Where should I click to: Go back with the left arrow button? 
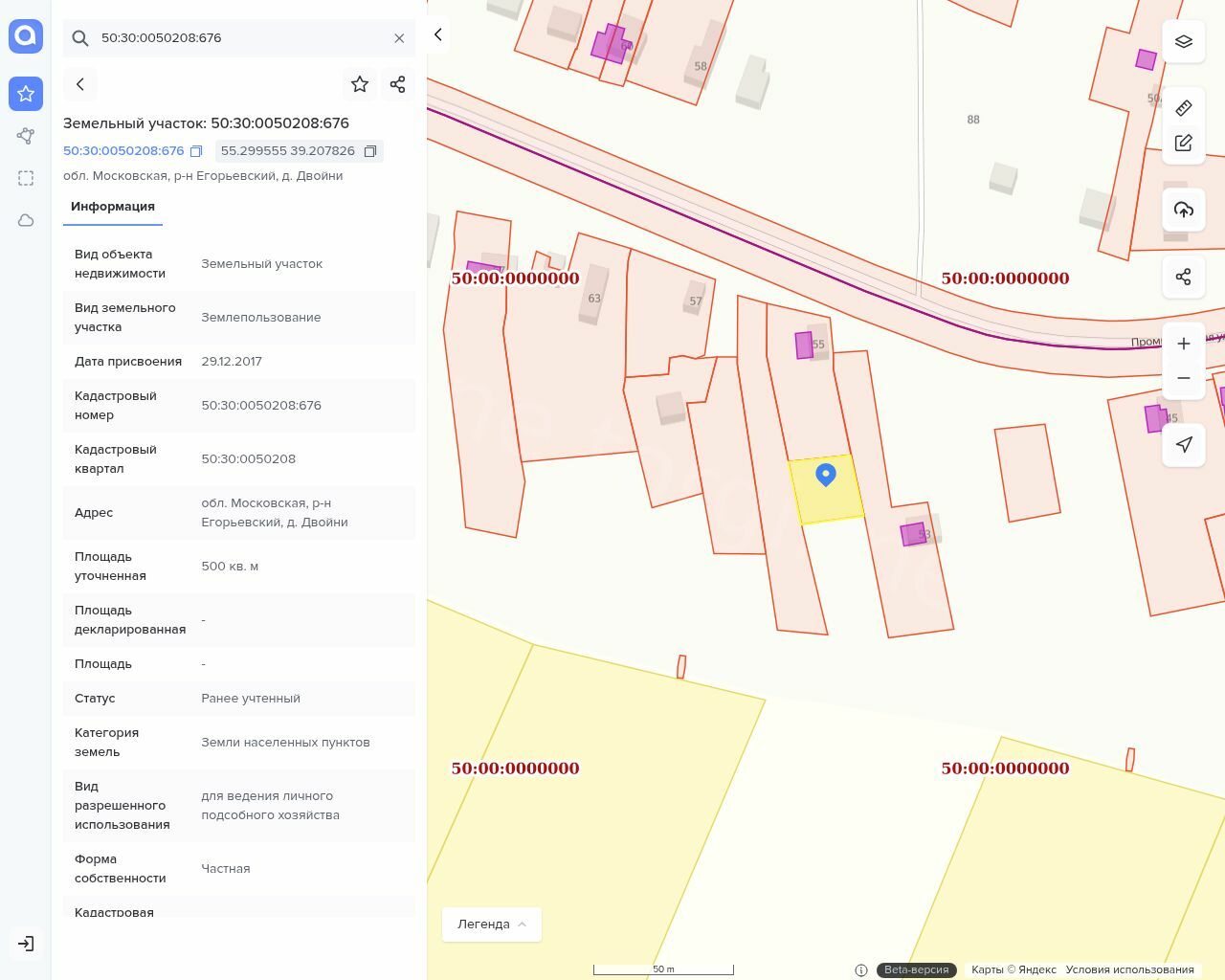80,84
